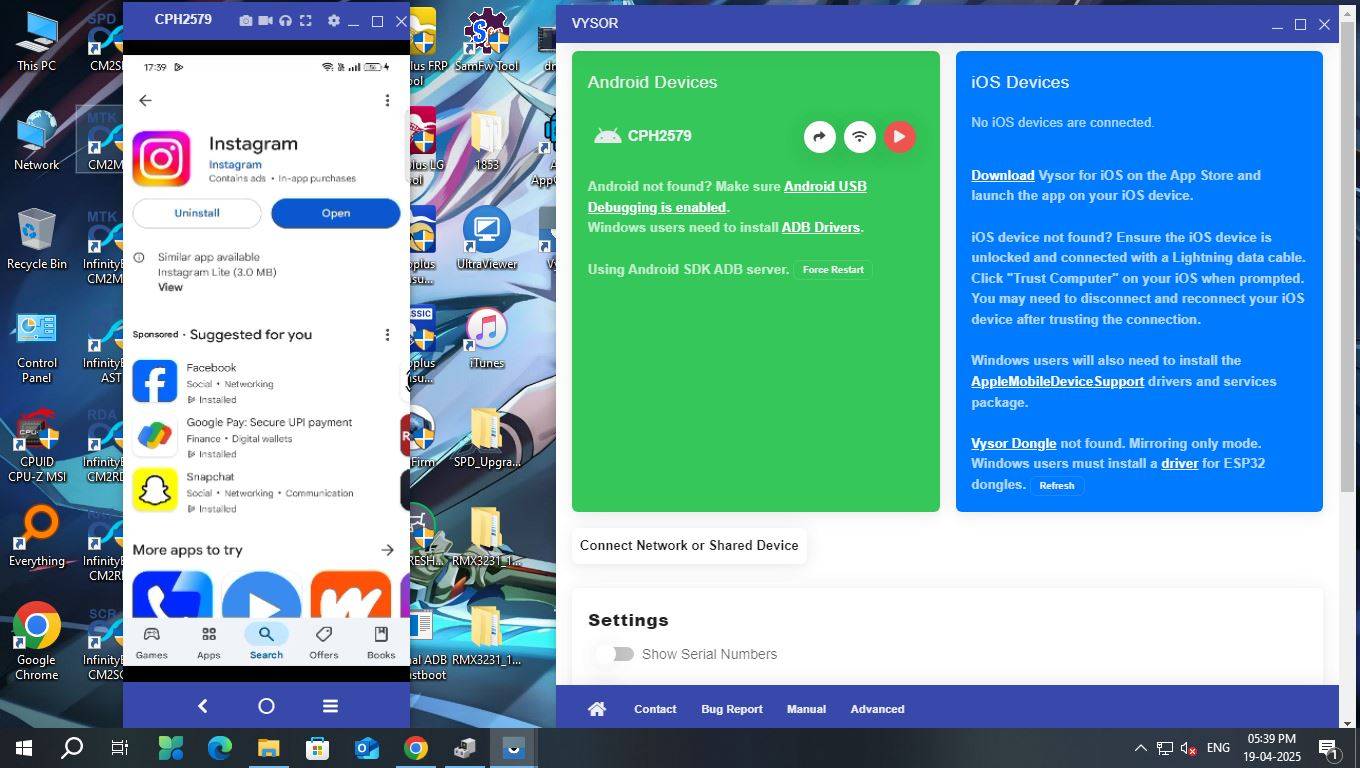Screen dimensions: 1360x768
Task: Select the Search tab in Play Store
Action: (266, 643)
